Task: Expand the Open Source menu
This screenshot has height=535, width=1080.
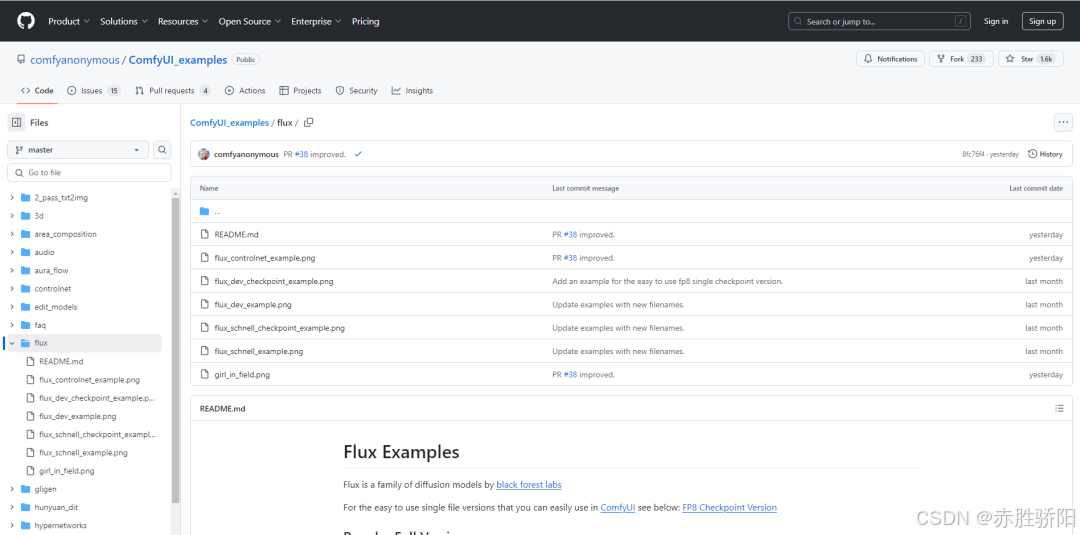Action: 249,21
